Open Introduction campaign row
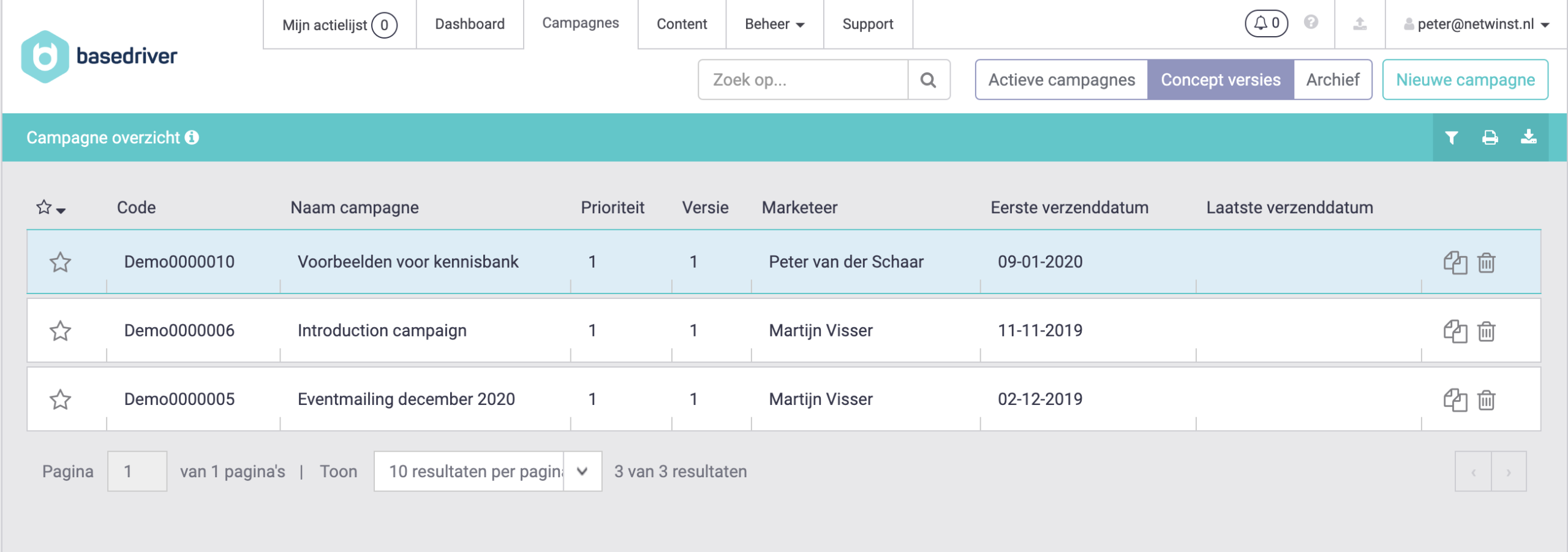1568x552 pixels. [783, 331]
